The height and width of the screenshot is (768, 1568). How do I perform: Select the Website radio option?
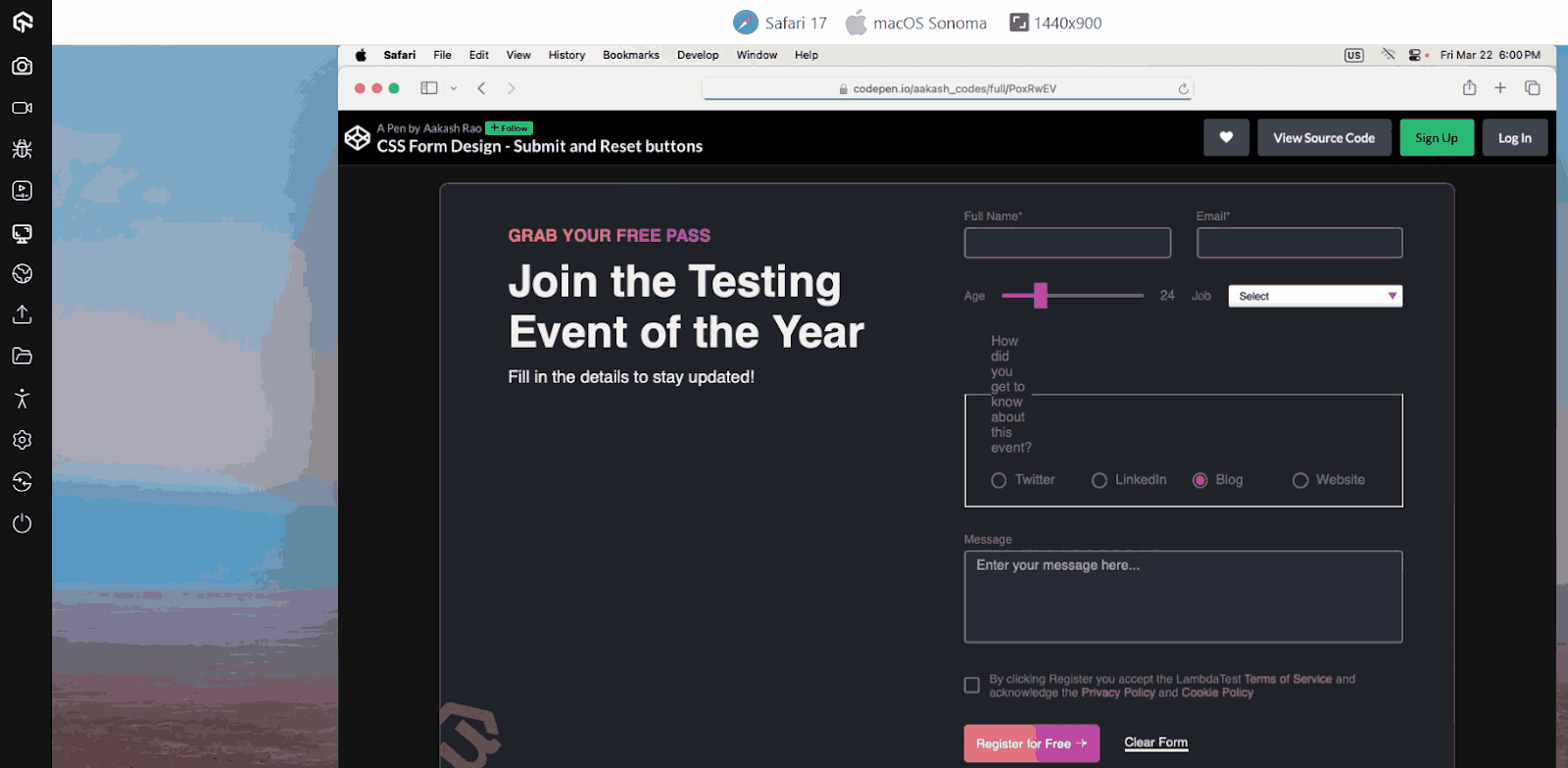pos(1300,480)
